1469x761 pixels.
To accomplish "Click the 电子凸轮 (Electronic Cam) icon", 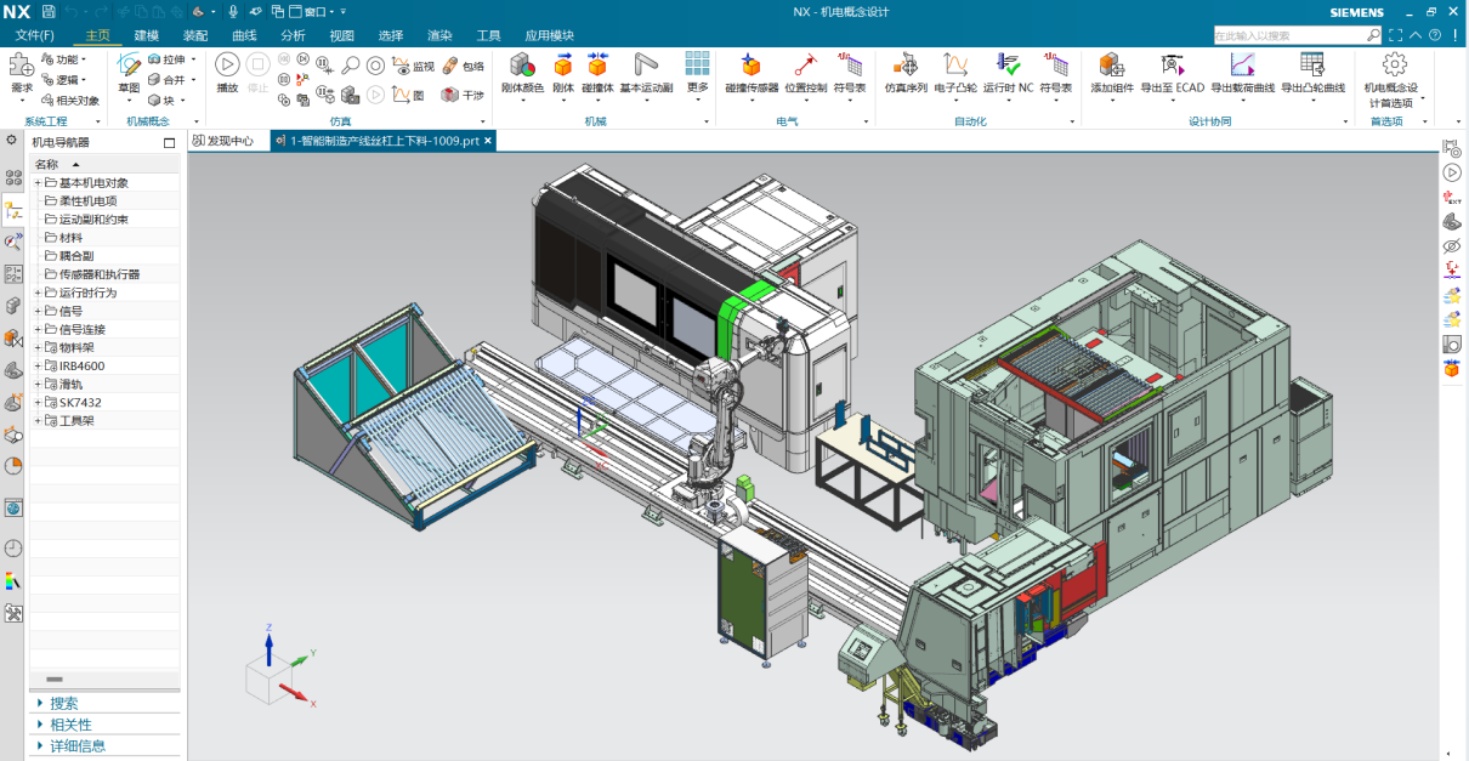I will coord(955,66).
